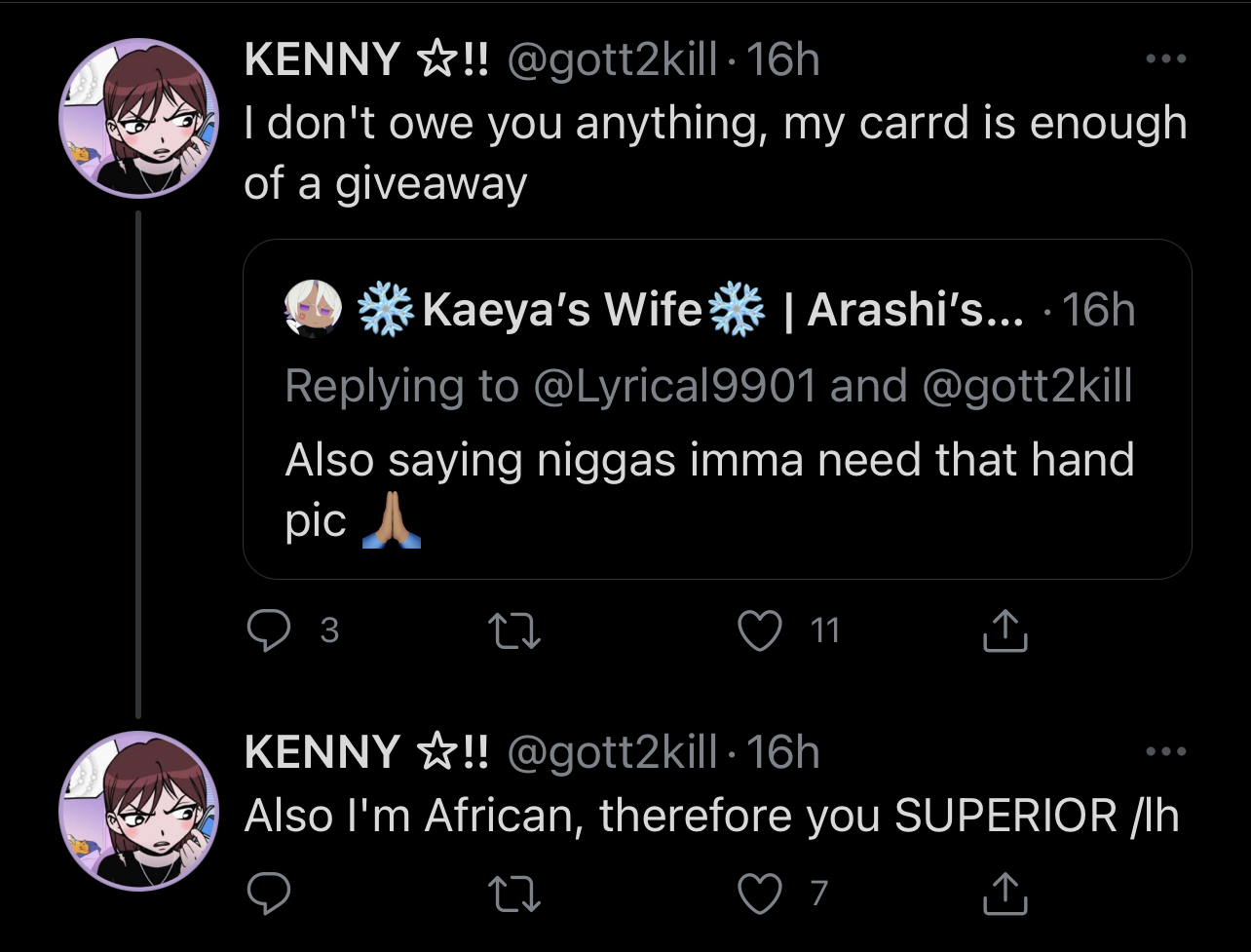1251x952 pixels.
Task: Open more options on first tweet
Action: (x=1165, y=60)
